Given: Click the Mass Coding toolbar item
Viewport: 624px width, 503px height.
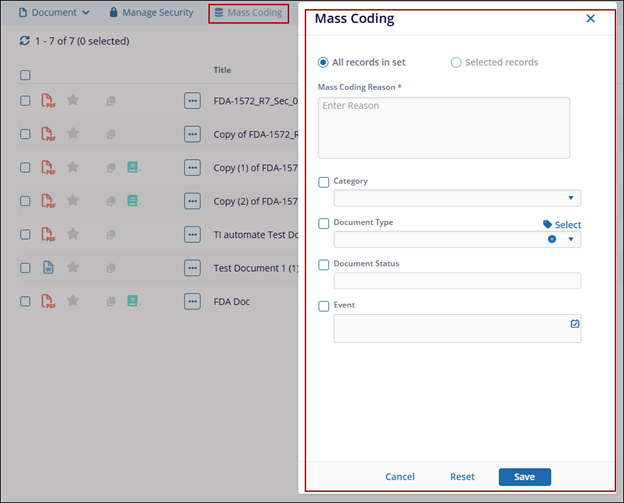Looking at the screenshot, I should 248,13.
